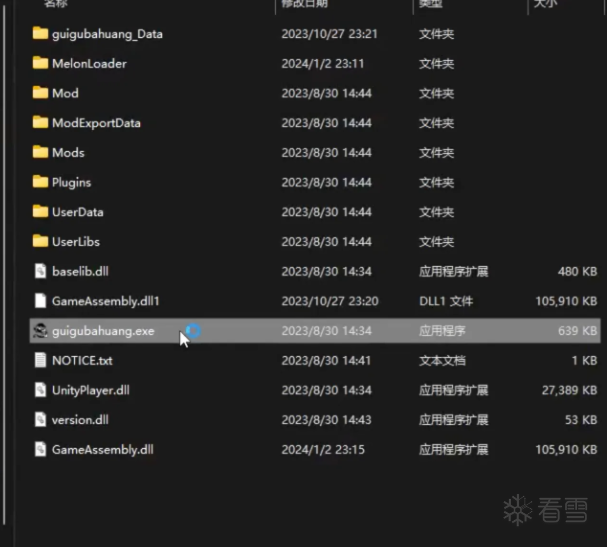Click the guigubahuang.exe application icon

(x=40, y=330)
